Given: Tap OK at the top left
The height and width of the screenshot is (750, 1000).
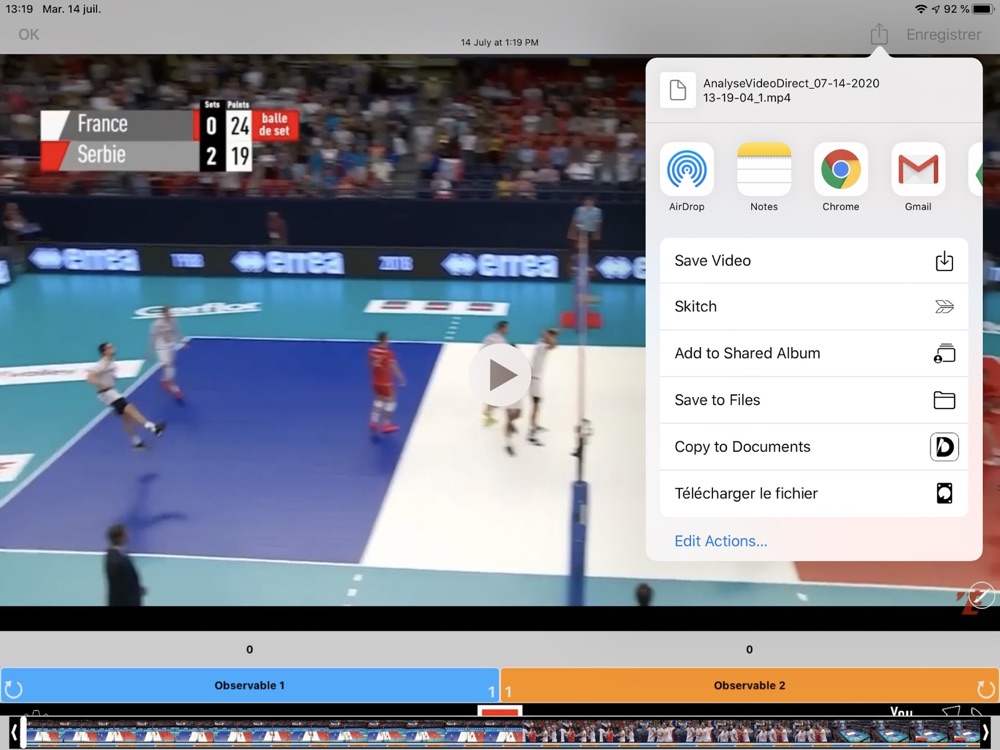Looking at the screenshot, I should [29, 34].
